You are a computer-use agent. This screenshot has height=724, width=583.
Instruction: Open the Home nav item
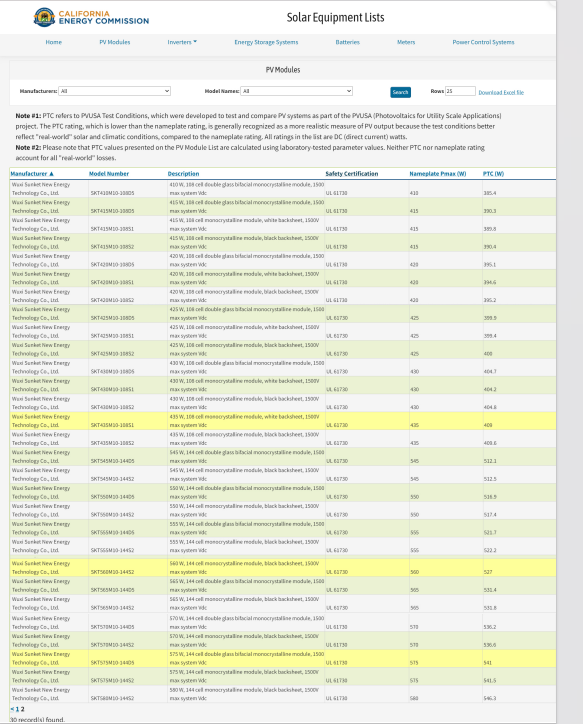(x=54, y=42)
